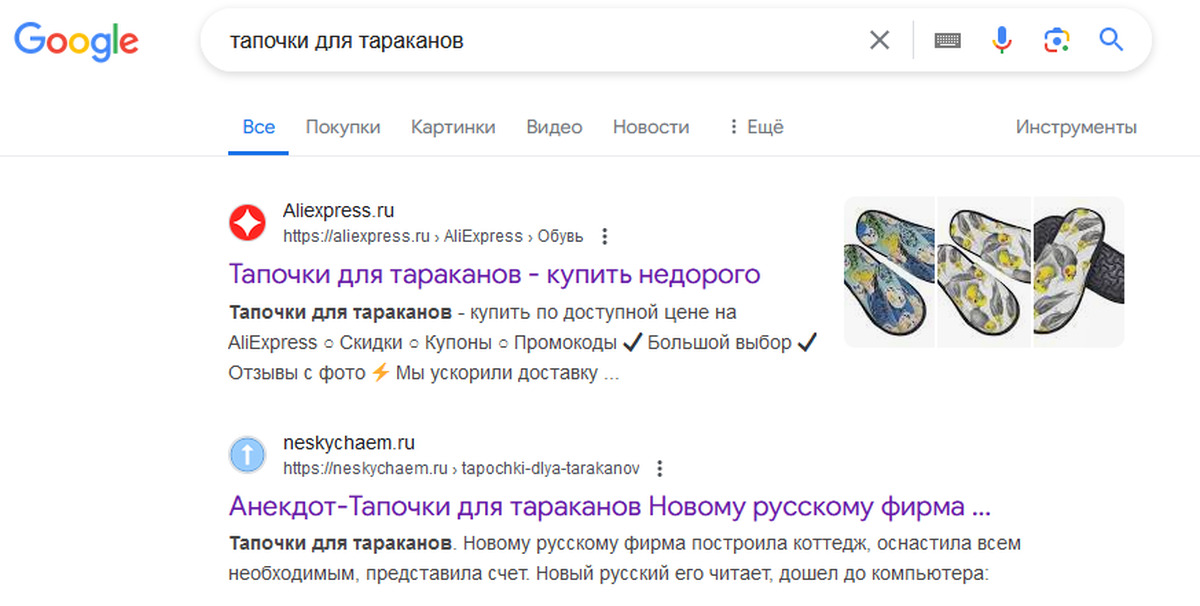This screenshot has width=1200, height=606.
Task: Open Google Lens image search icon
Action: (1056, 40)
